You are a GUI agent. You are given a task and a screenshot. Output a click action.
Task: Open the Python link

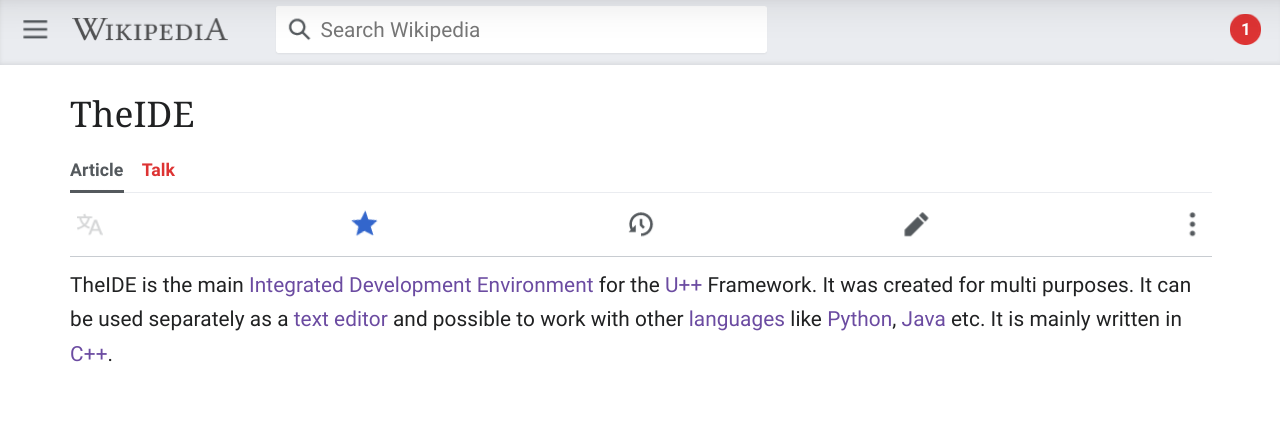(859, 320)
